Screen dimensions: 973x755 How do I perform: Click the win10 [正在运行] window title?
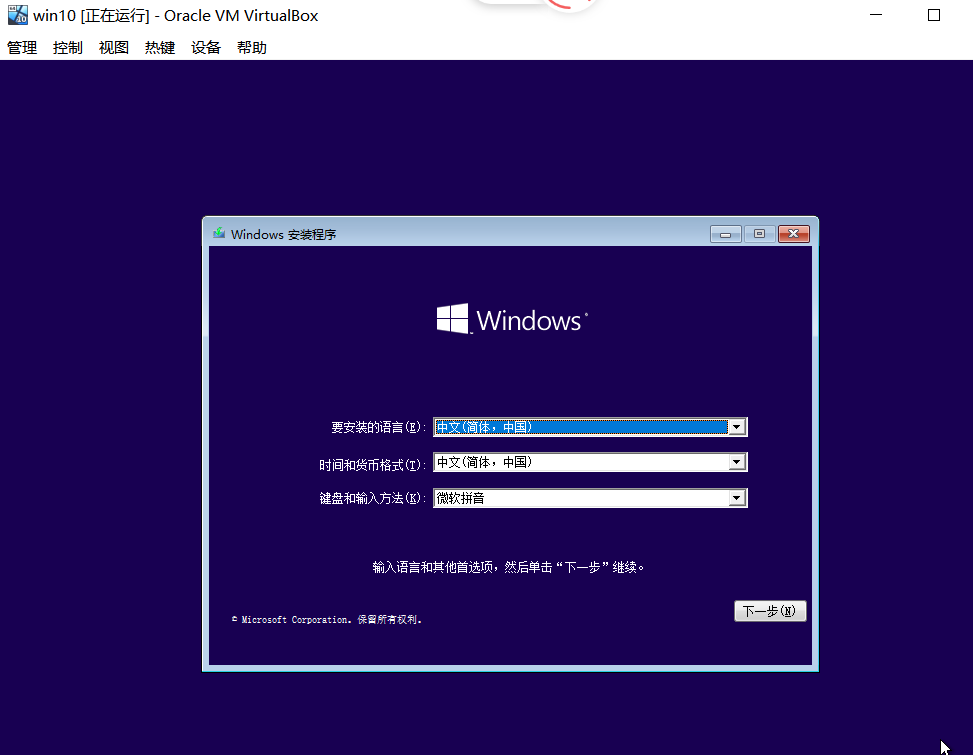[x=176, y=16]
